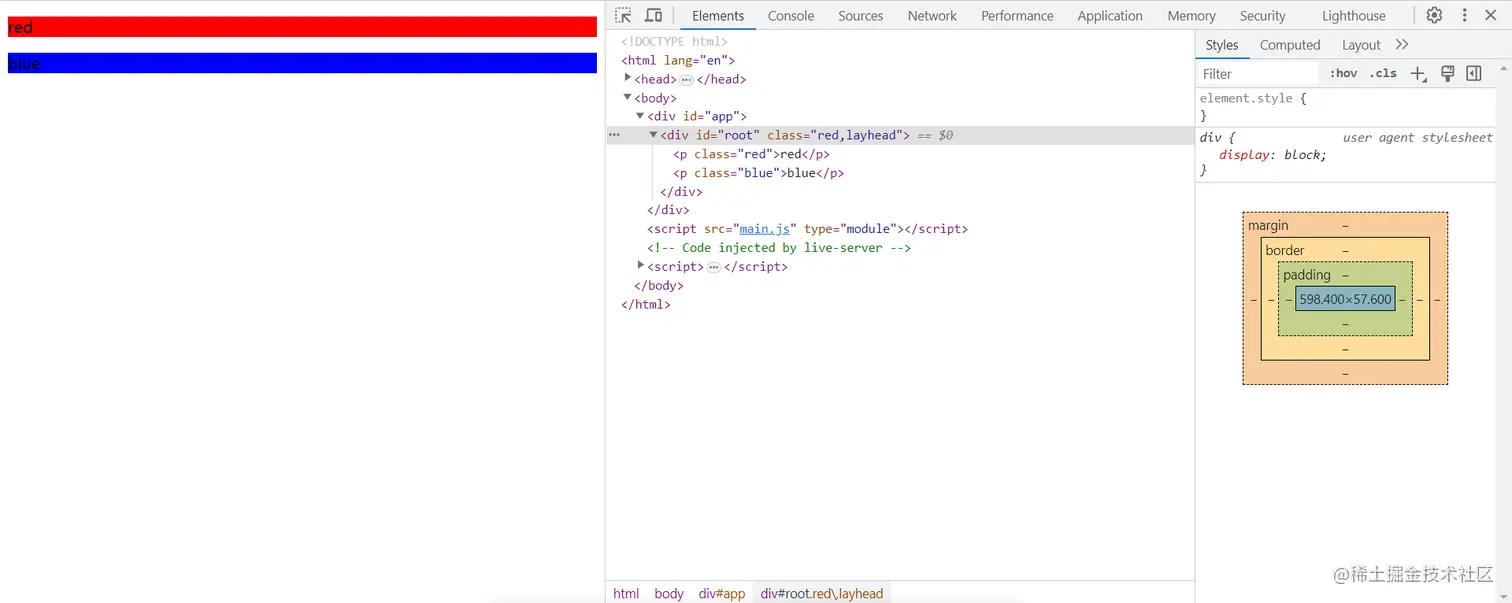Click the box model border region label
The image size is (1512, 603).
(1285, 251)
